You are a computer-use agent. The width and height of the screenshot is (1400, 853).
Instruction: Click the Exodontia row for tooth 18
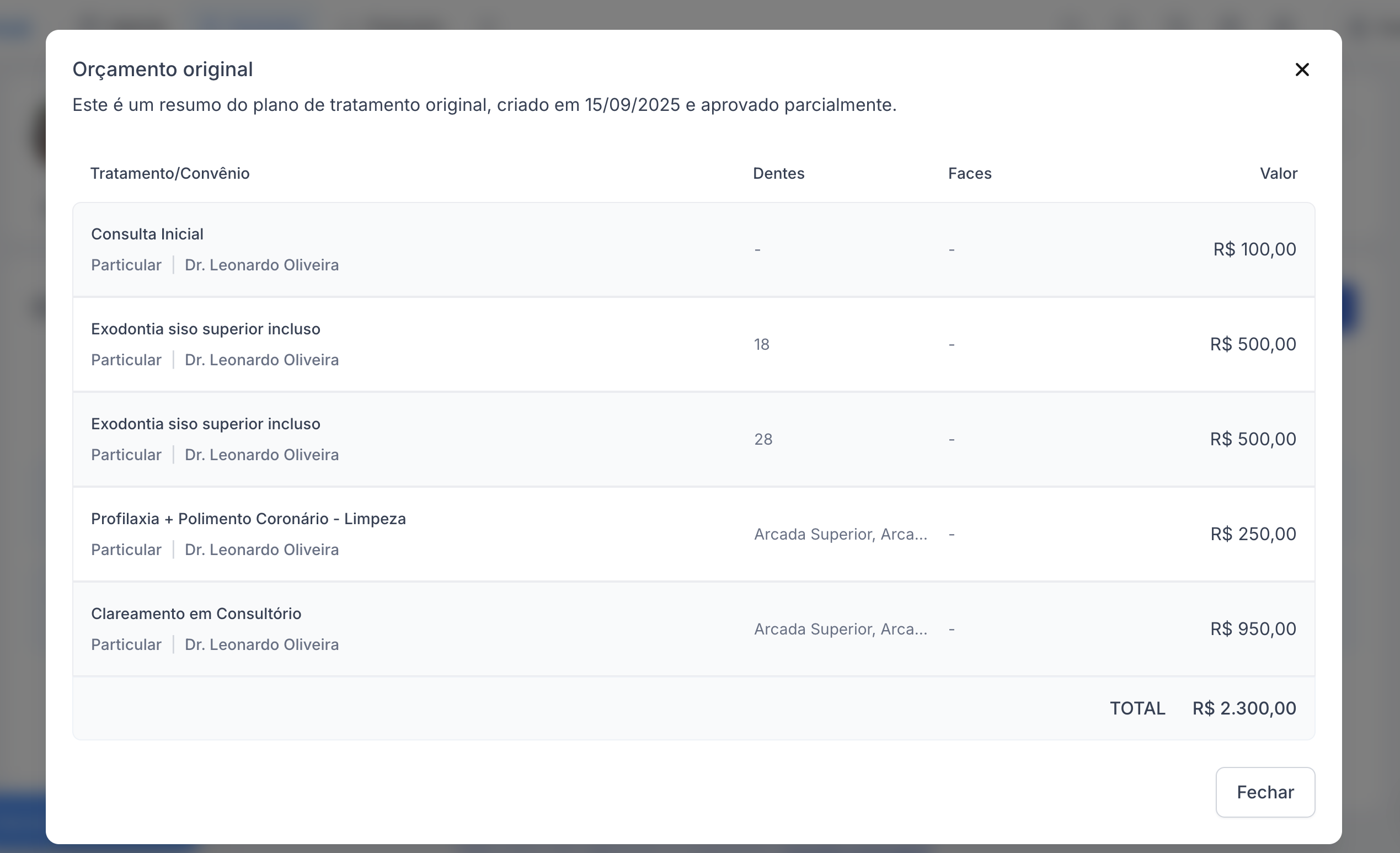206,329
